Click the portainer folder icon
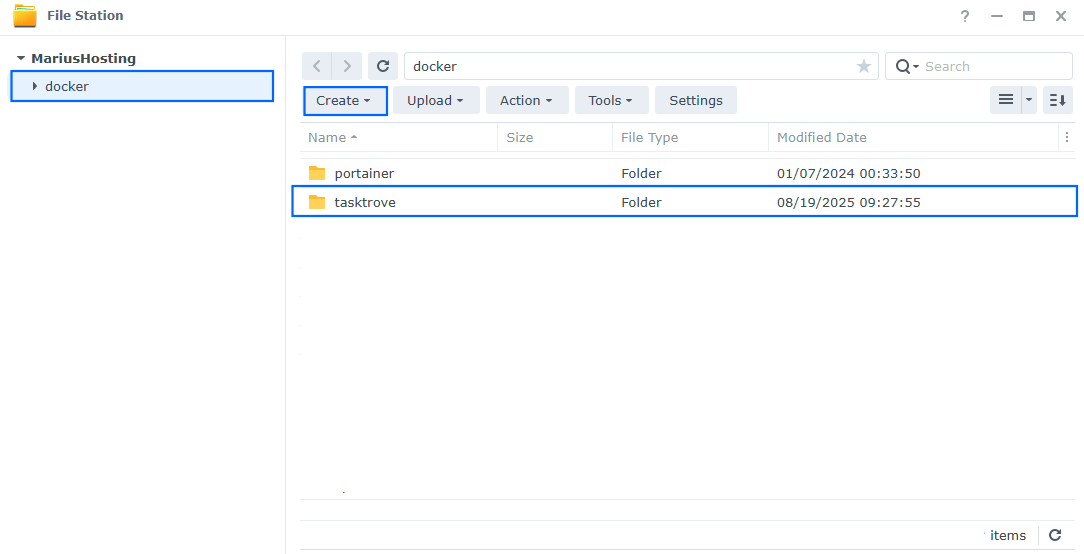The width and height of the screenshot is (1084, 554). 317,173
